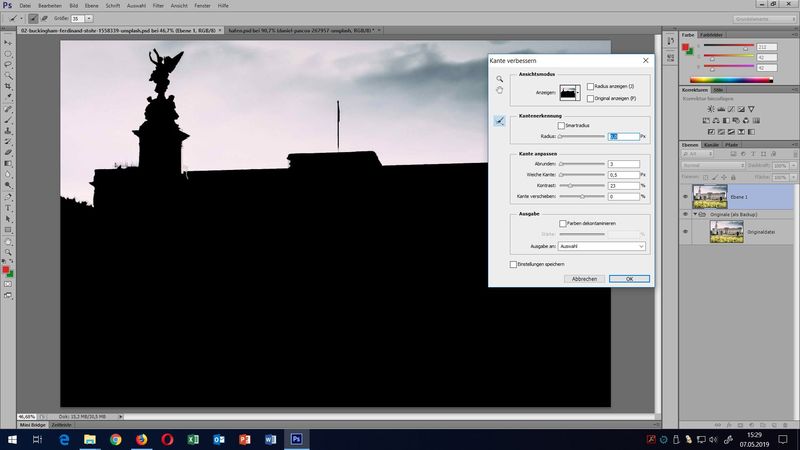This screenshot has width=800, height=450.
Task: Click the refine radius brush tool icon
Action: (x=499, y=121)
